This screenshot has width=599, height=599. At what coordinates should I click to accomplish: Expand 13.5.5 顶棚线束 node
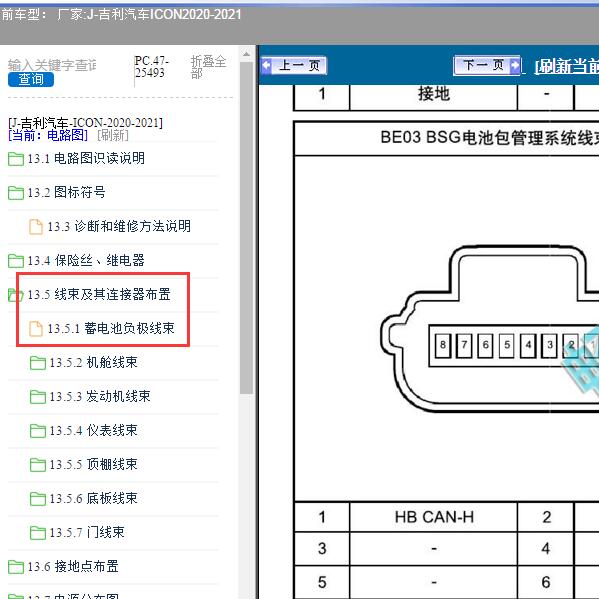point(93,464)
